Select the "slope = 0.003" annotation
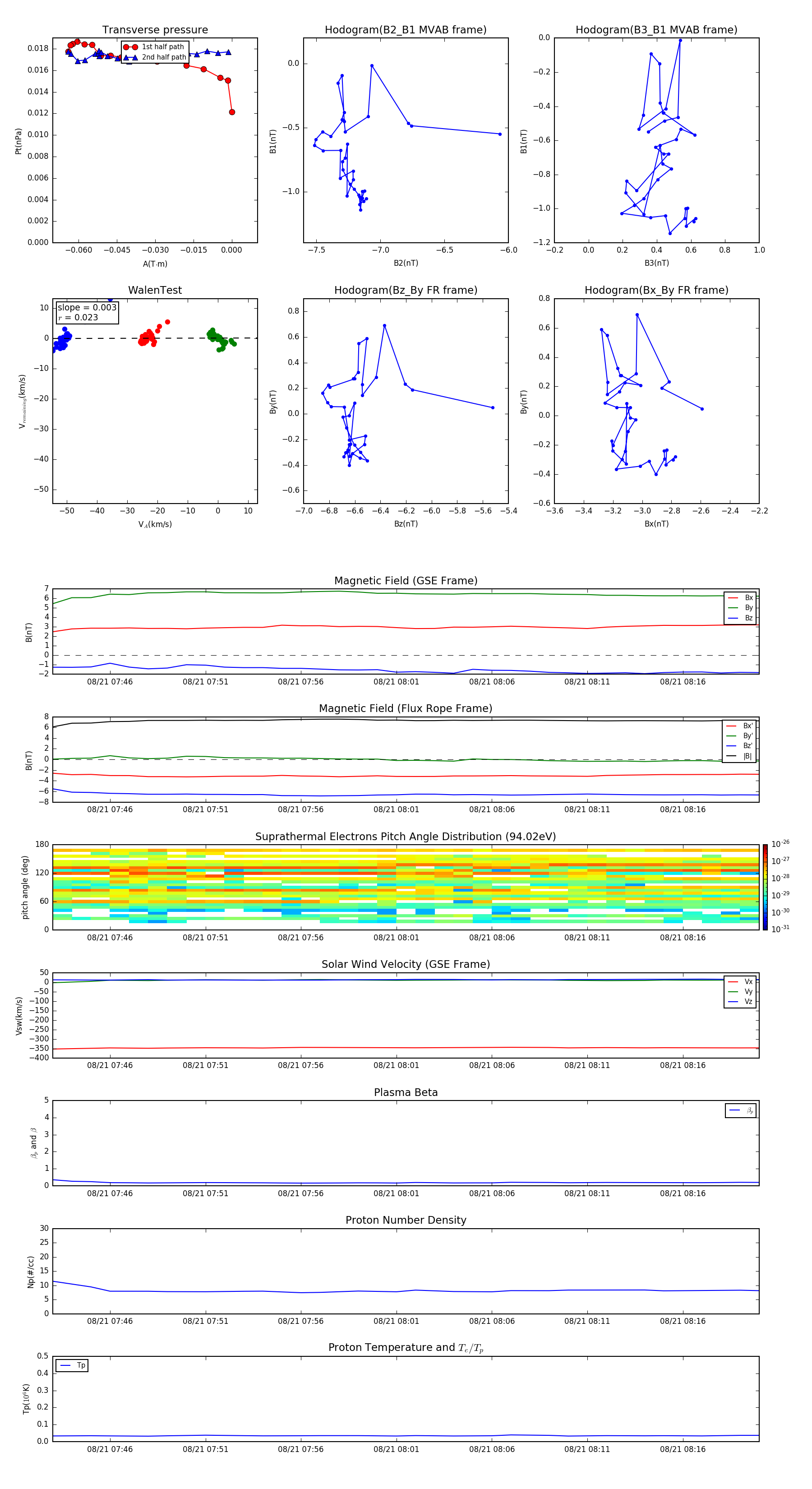The width and height of the screenshot is (812, 1489). (x=87, y=308)
